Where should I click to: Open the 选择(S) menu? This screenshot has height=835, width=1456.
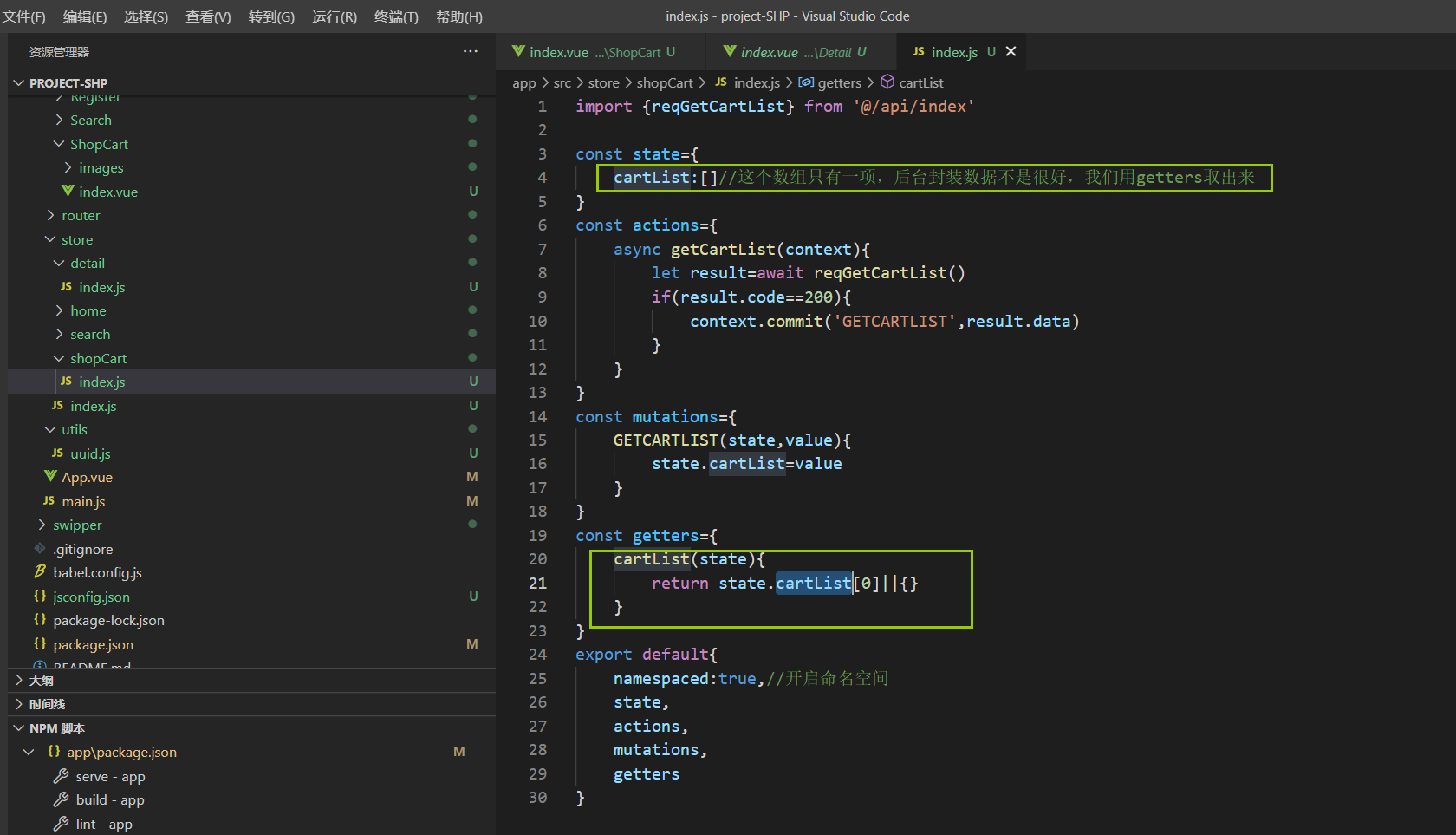click(x=146, y=16)
